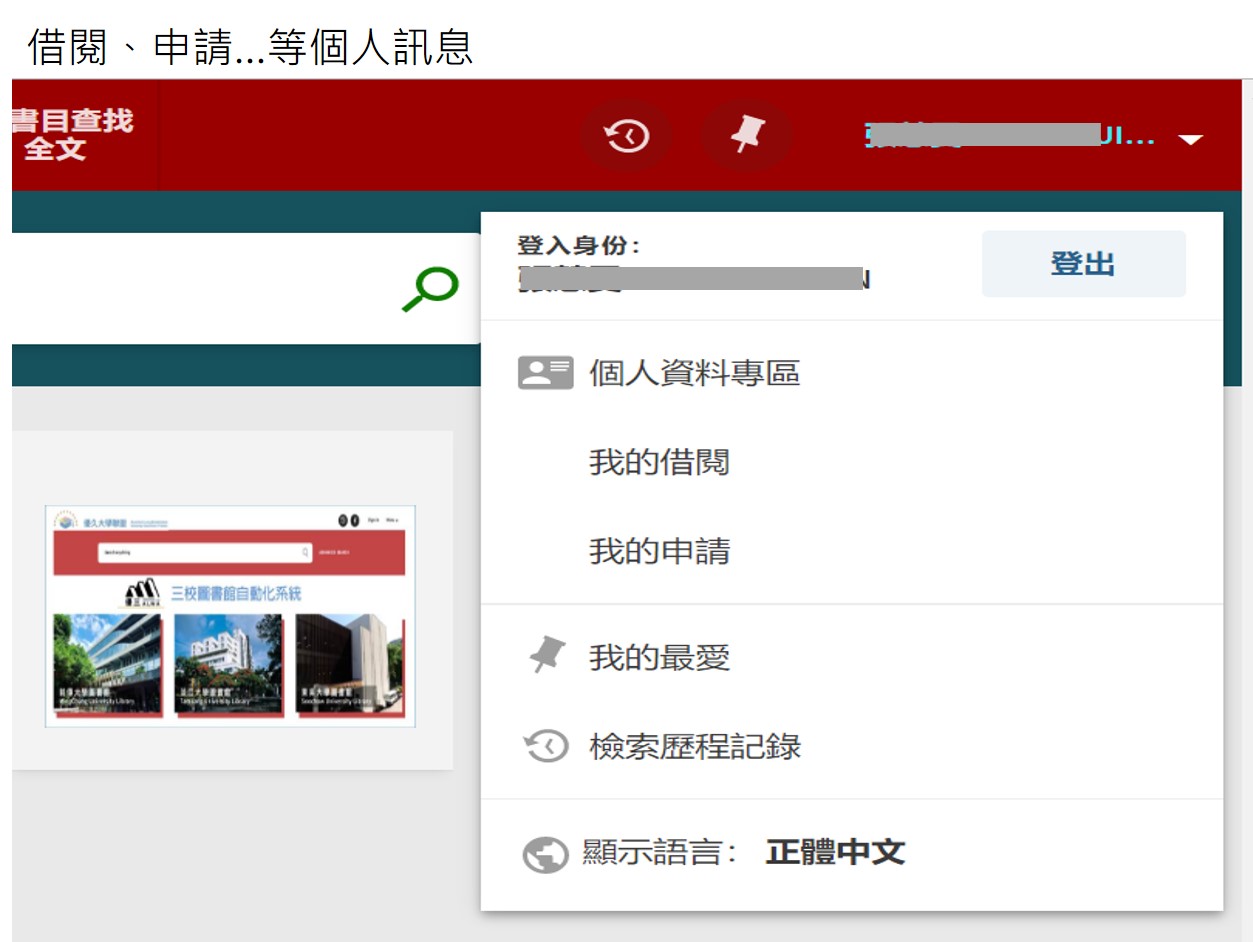This screenshot has height=942, width=1253.
Task: Collapse the user menu via the white arrow
Action: click(1190, 140)
